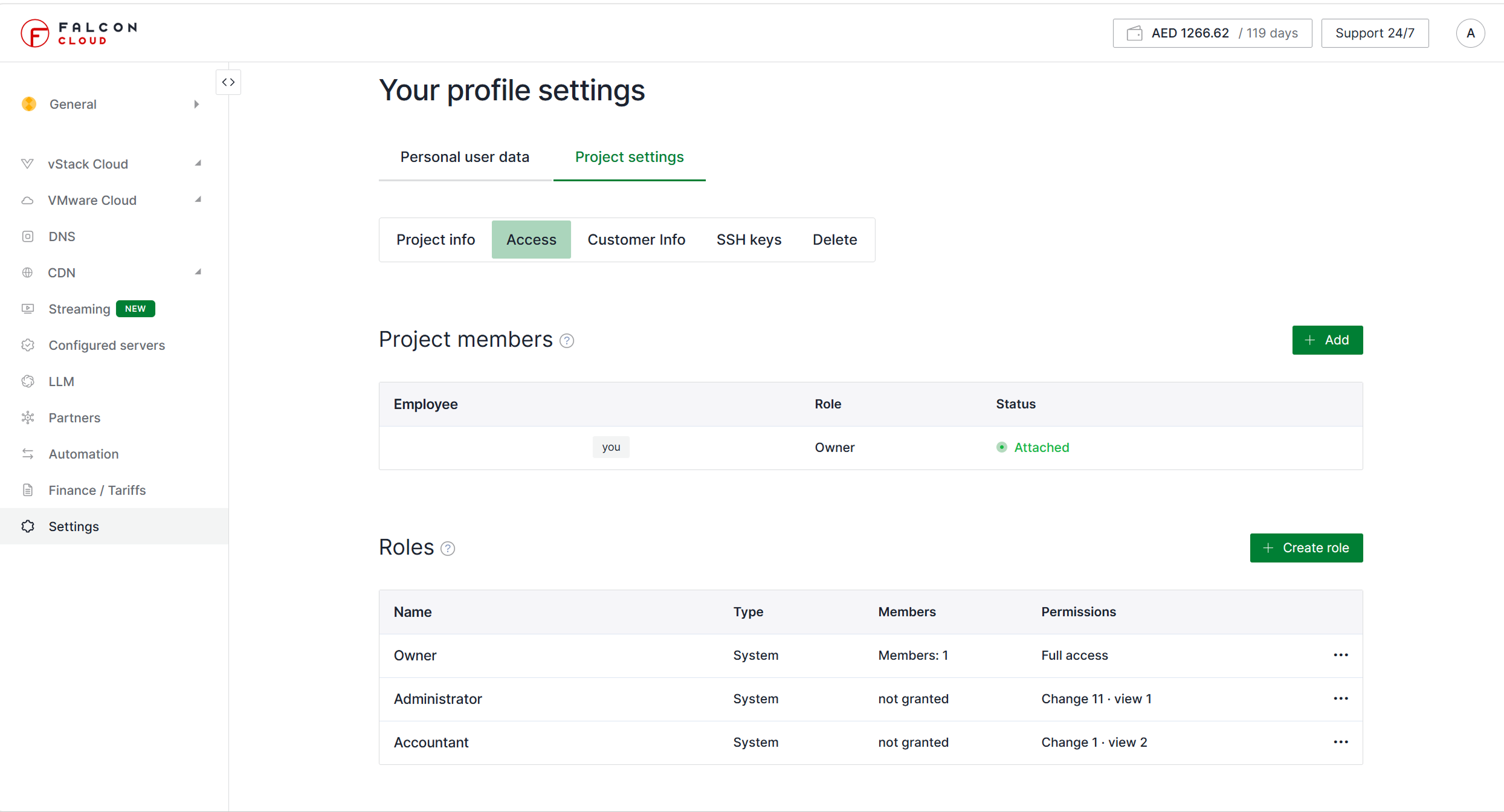Click the Falcon Cloud logo

pyautogui.click(x=79, y=33)
